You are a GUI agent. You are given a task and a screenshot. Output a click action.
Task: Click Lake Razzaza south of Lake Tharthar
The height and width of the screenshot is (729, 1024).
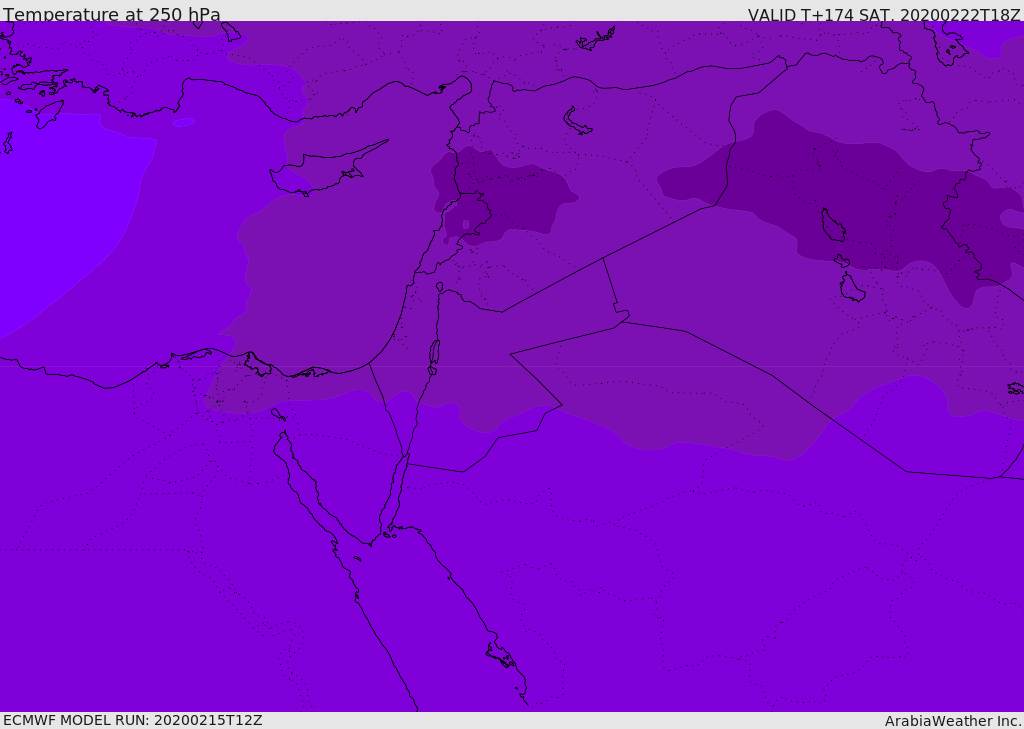tap(851, 289)
